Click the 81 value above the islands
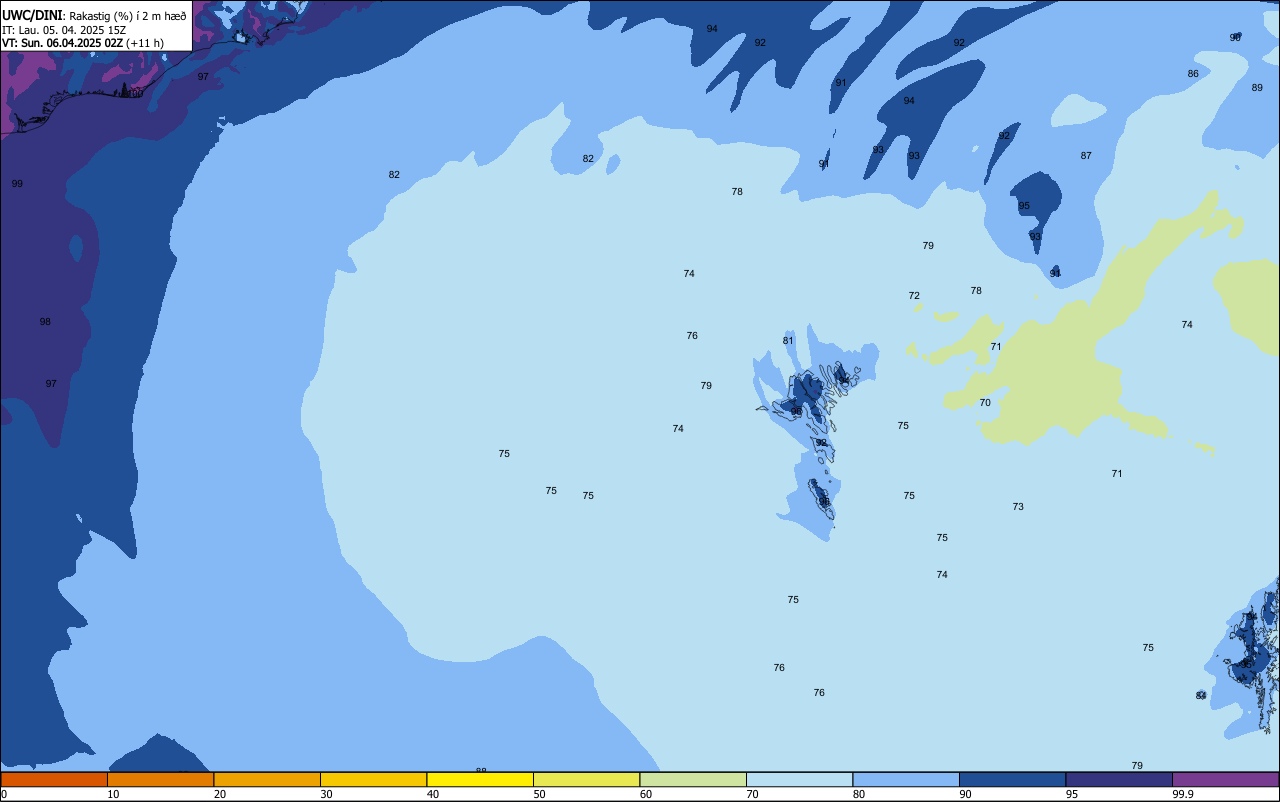The width and height of the screenshot is (1280, 802). pyautogui.click(x=788, y=341)
